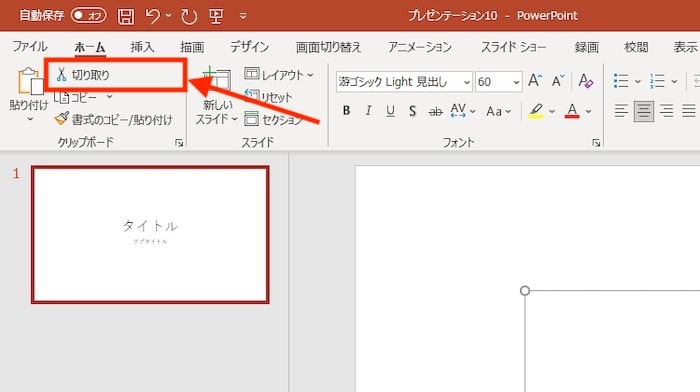
Task: Open the Undo history dropdown arrow
Action: pyautogui.click(x=168, y=16)
